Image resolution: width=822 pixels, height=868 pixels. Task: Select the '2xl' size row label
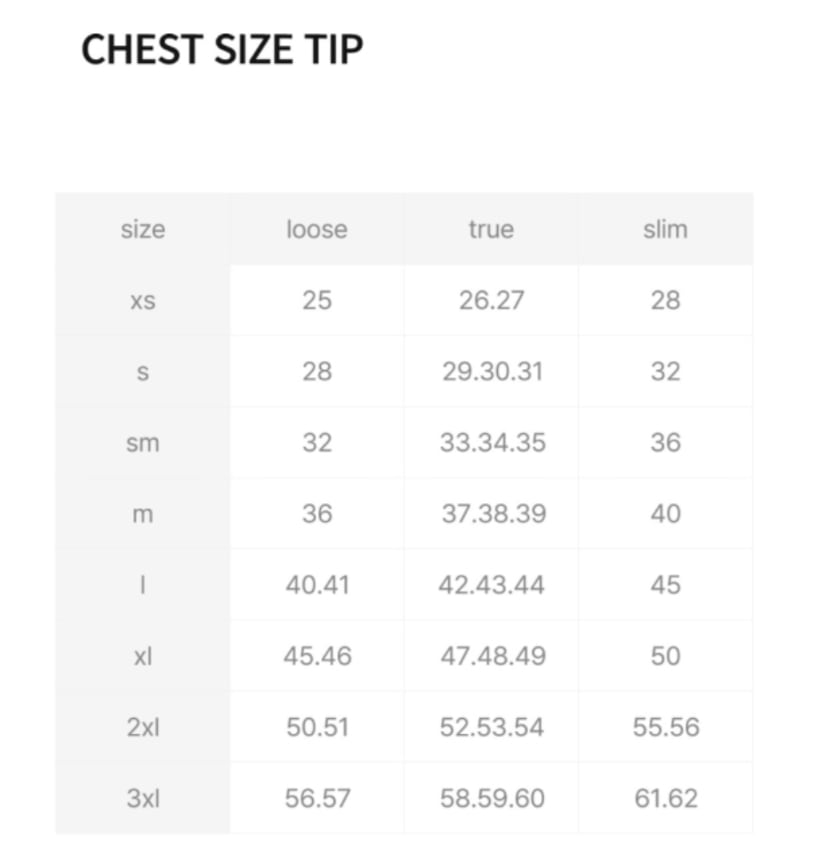click(142, 727)
